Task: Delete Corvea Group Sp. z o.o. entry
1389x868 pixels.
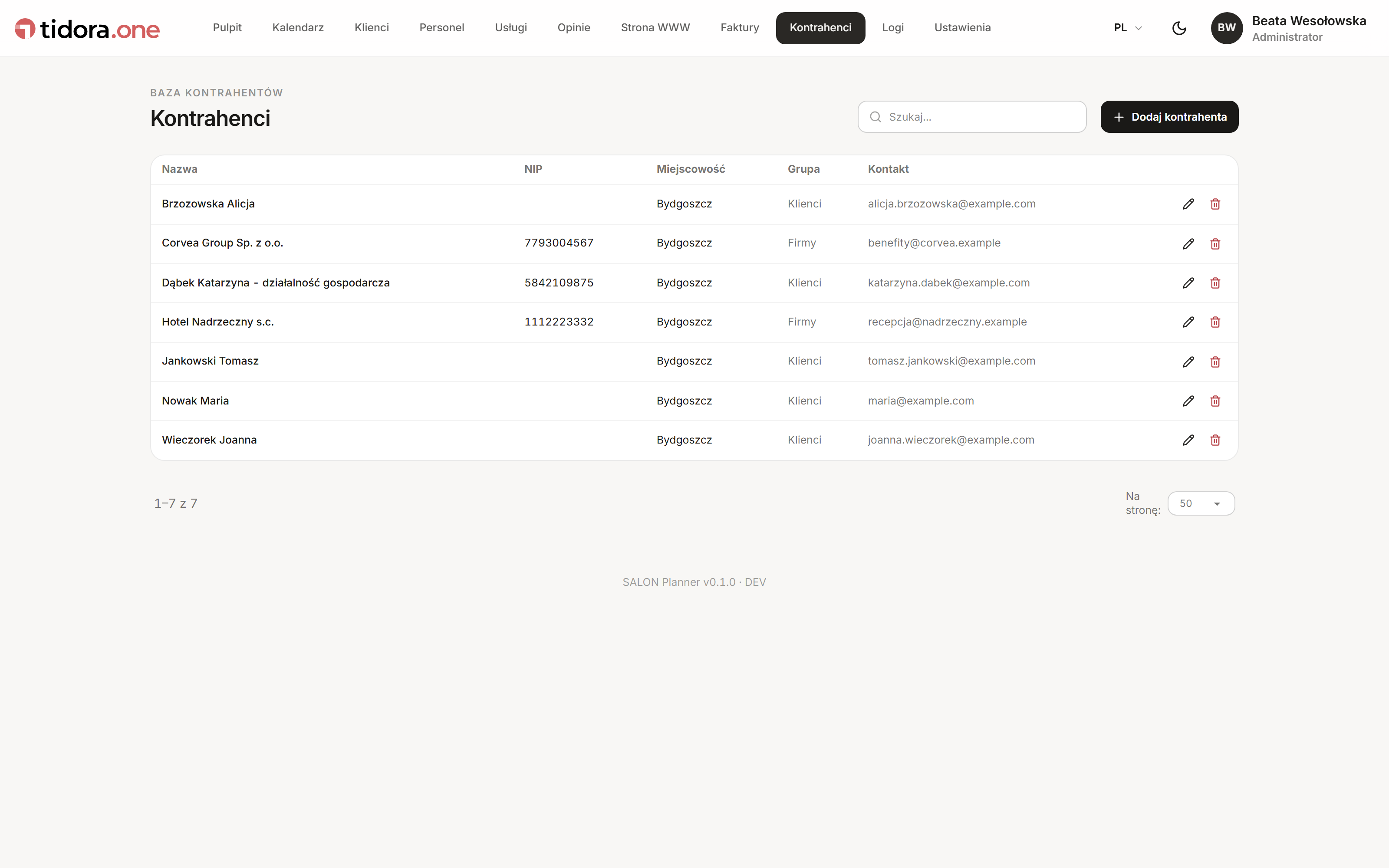Action: (1215, 243)
